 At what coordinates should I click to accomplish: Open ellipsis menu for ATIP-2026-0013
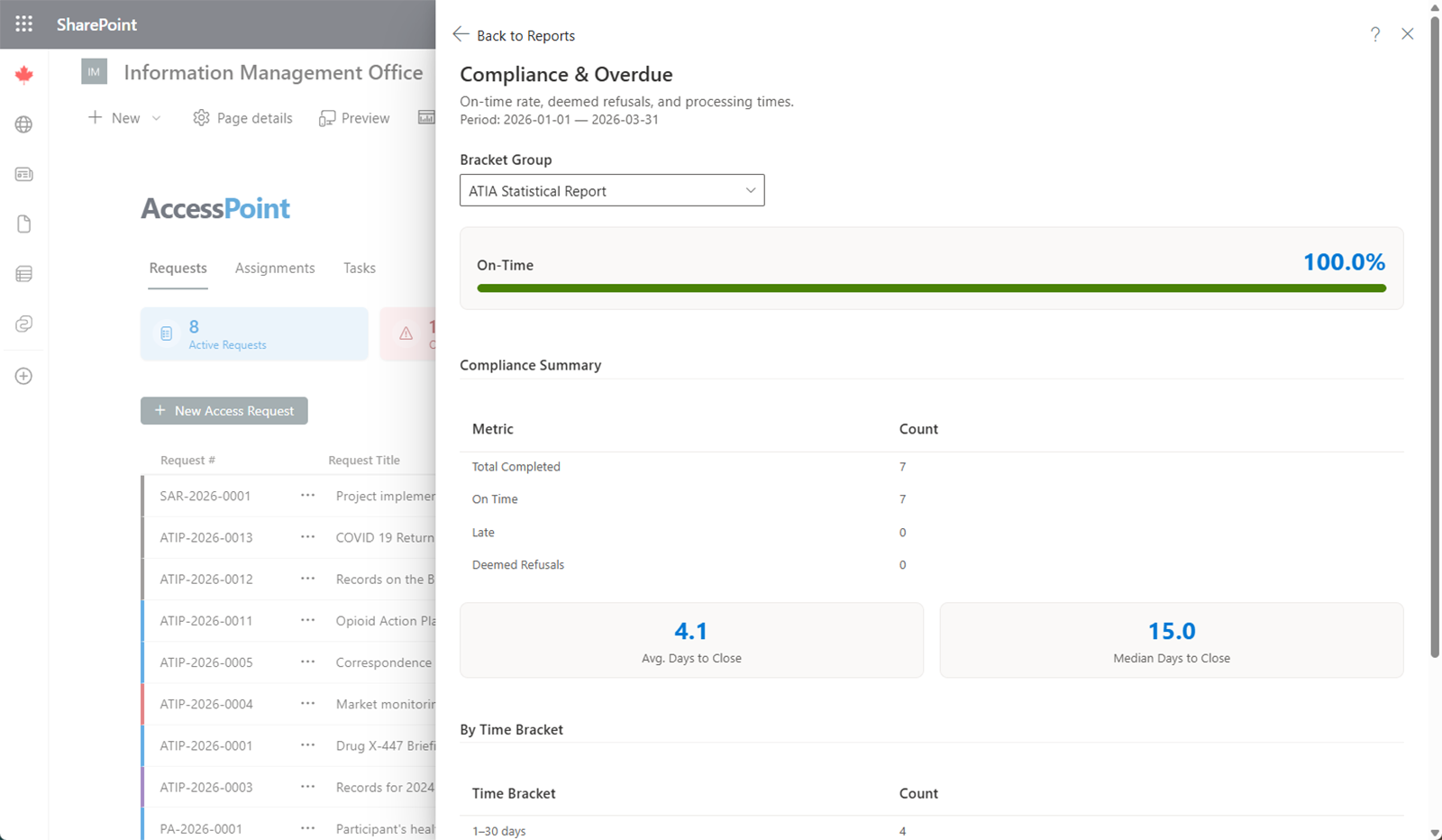pyautogui.click(x=307, y=537)
